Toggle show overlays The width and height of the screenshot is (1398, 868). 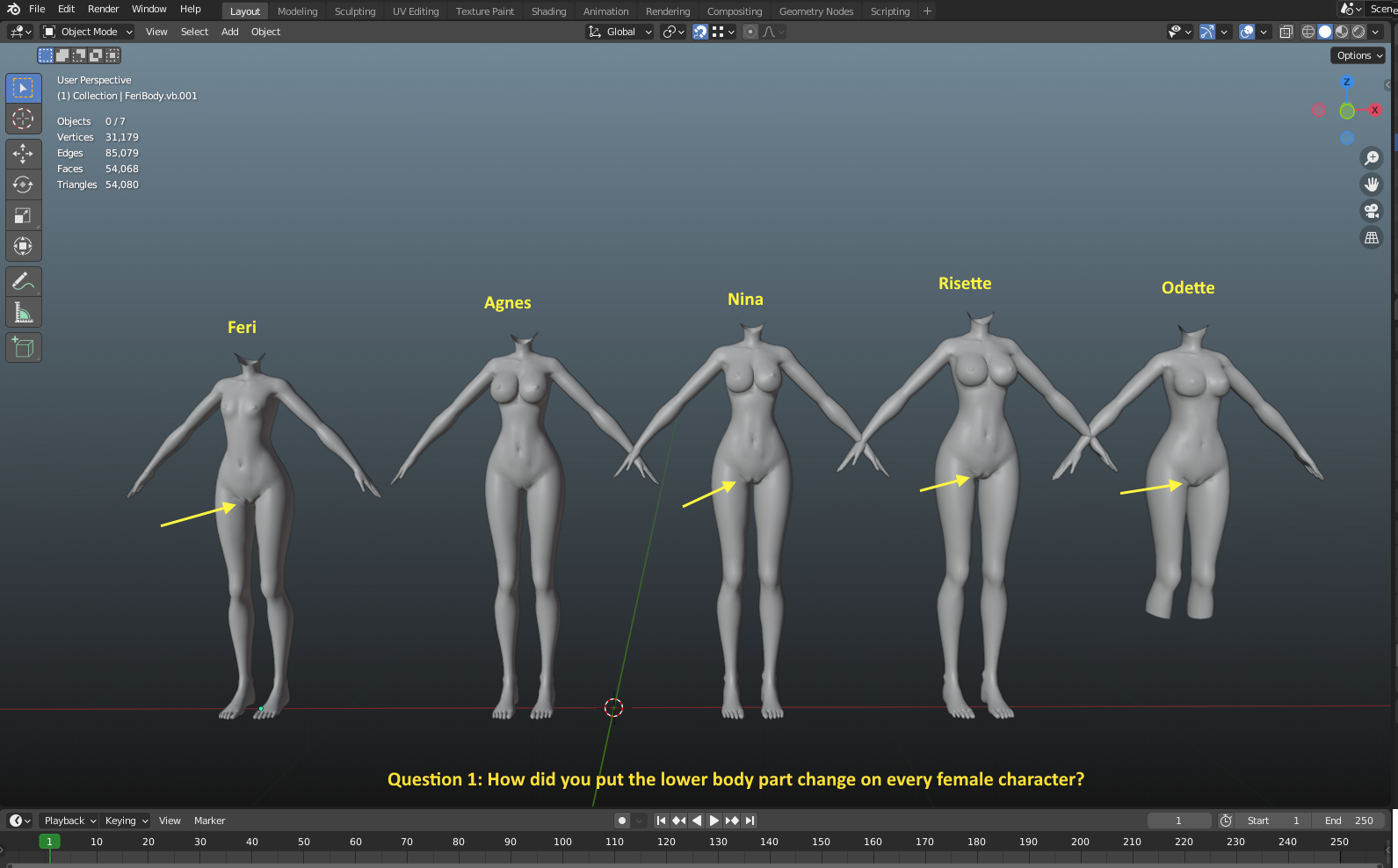pos(1247,32)
